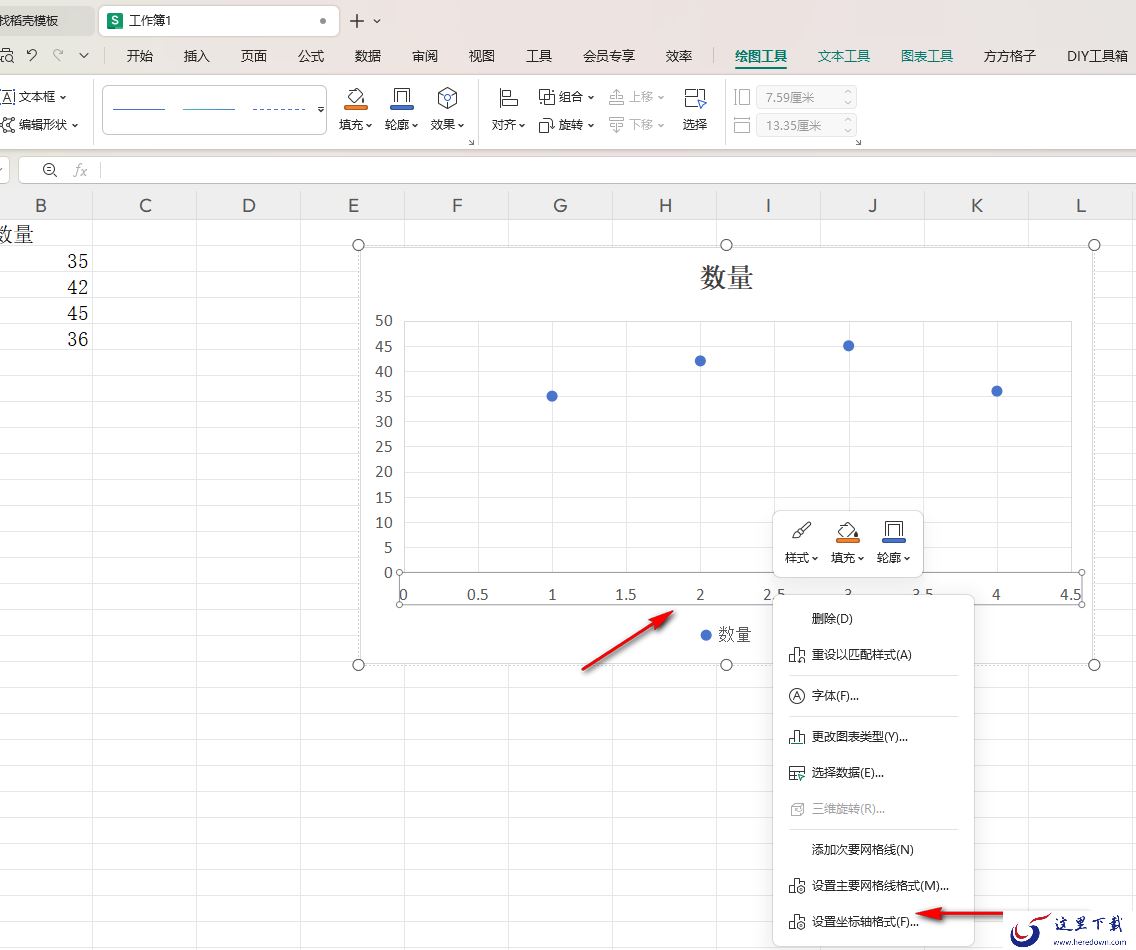
Task: Choose Add Minor Gridlines (添加次要网格线)
Action: [x=873, y=849]
